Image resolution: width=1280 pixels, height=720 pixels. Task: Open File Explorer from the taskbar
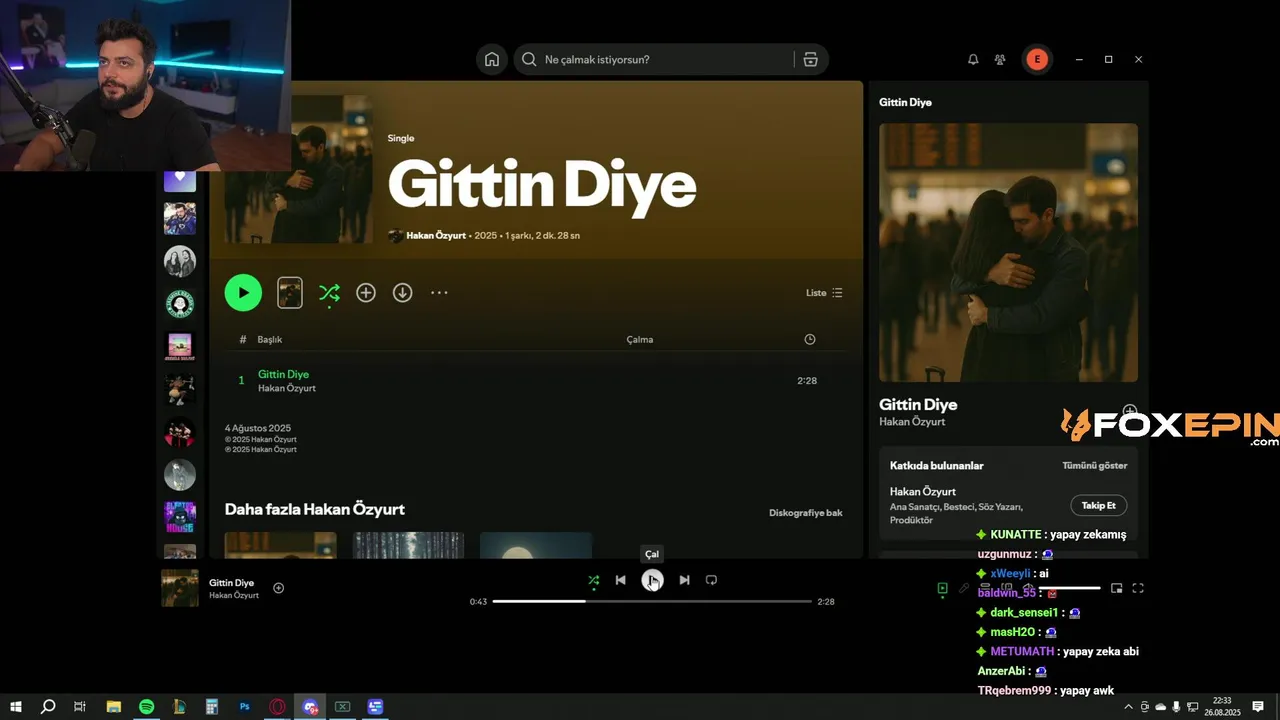(x=113, y=707)
